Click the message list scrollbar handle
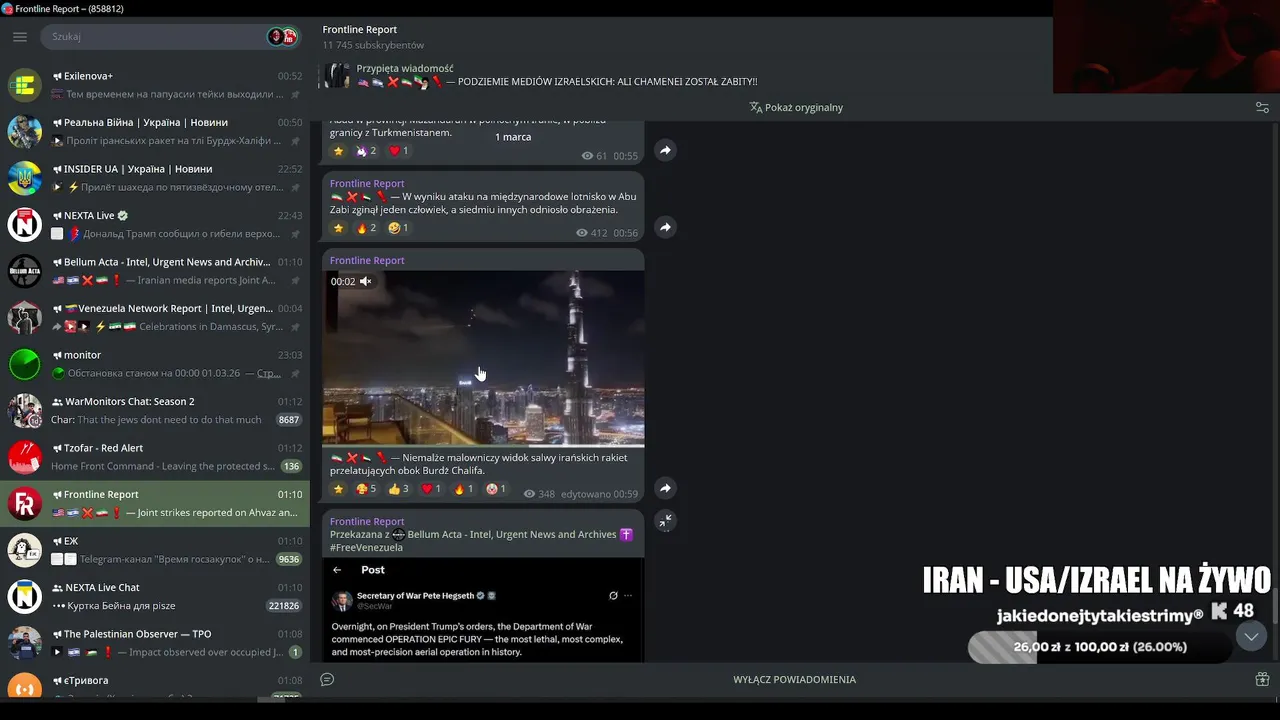This screenshot has height=720, width=1280. [1275, 605]
